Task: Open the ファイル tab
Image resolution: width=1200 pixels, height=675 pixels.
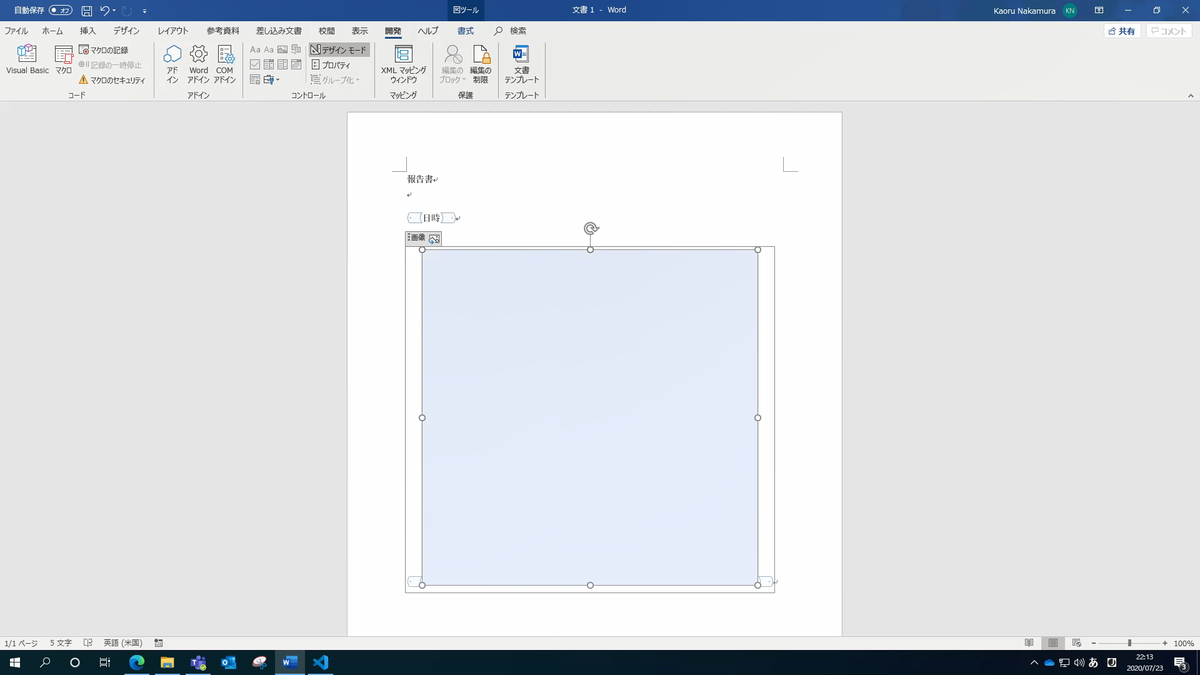Action: click(16, 31)
